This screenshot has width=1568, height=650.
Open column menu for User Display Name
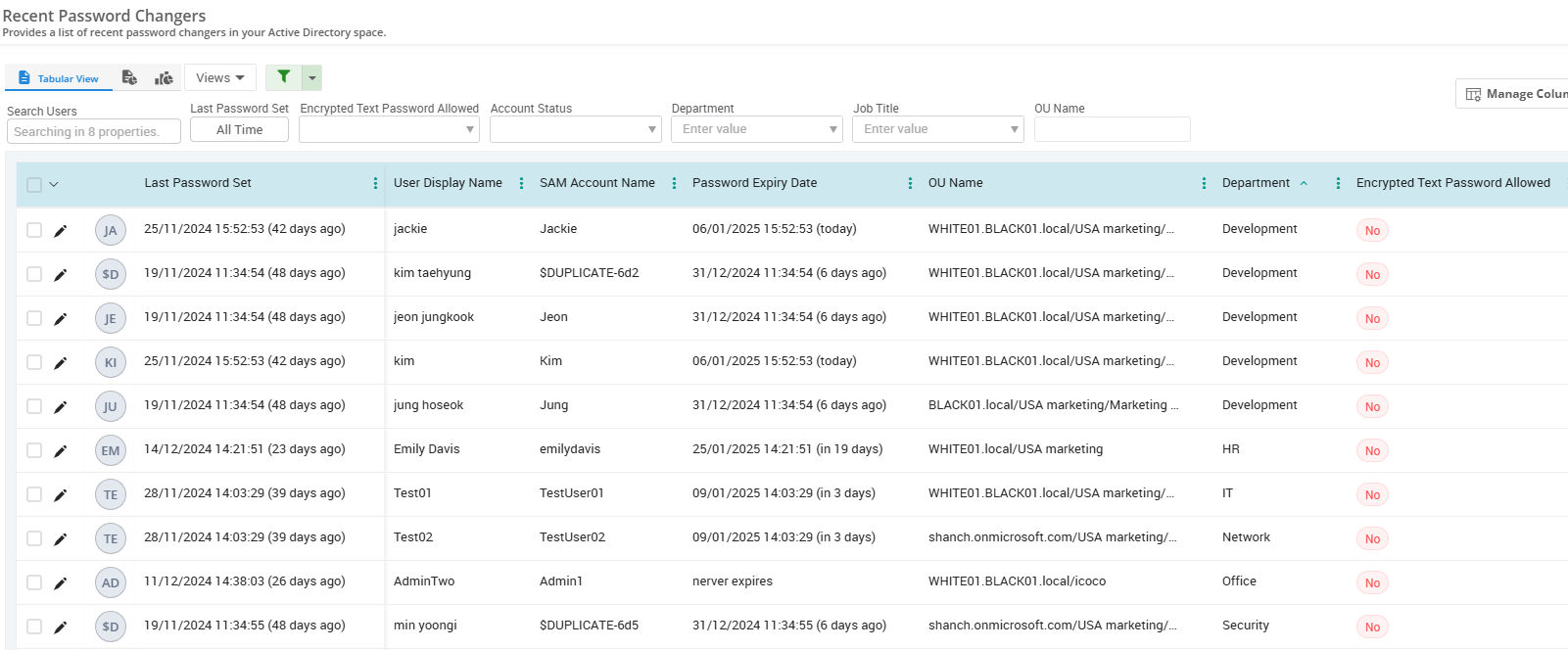coord(521,183)
